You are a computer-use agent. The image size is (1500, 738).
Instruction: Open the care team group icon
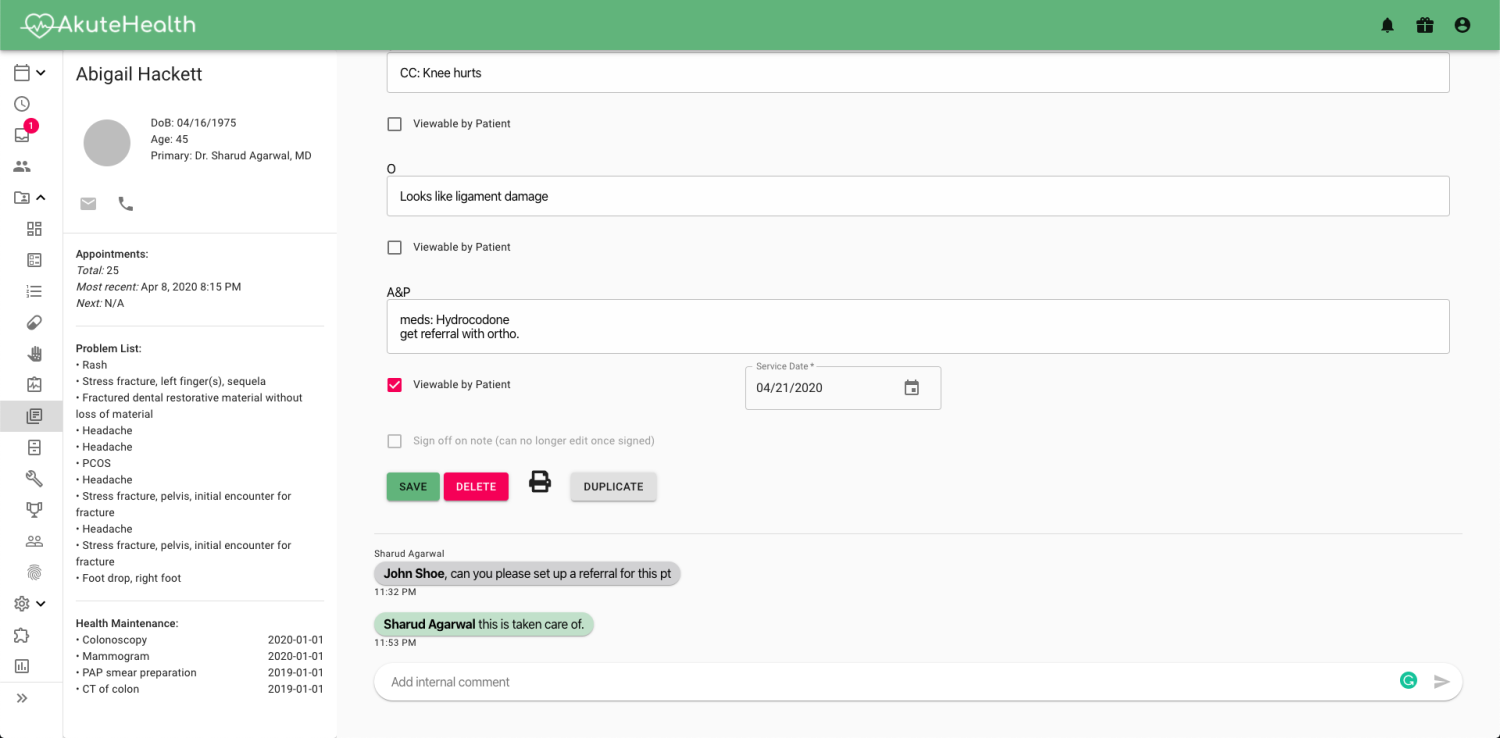click(x=34, y=541)
